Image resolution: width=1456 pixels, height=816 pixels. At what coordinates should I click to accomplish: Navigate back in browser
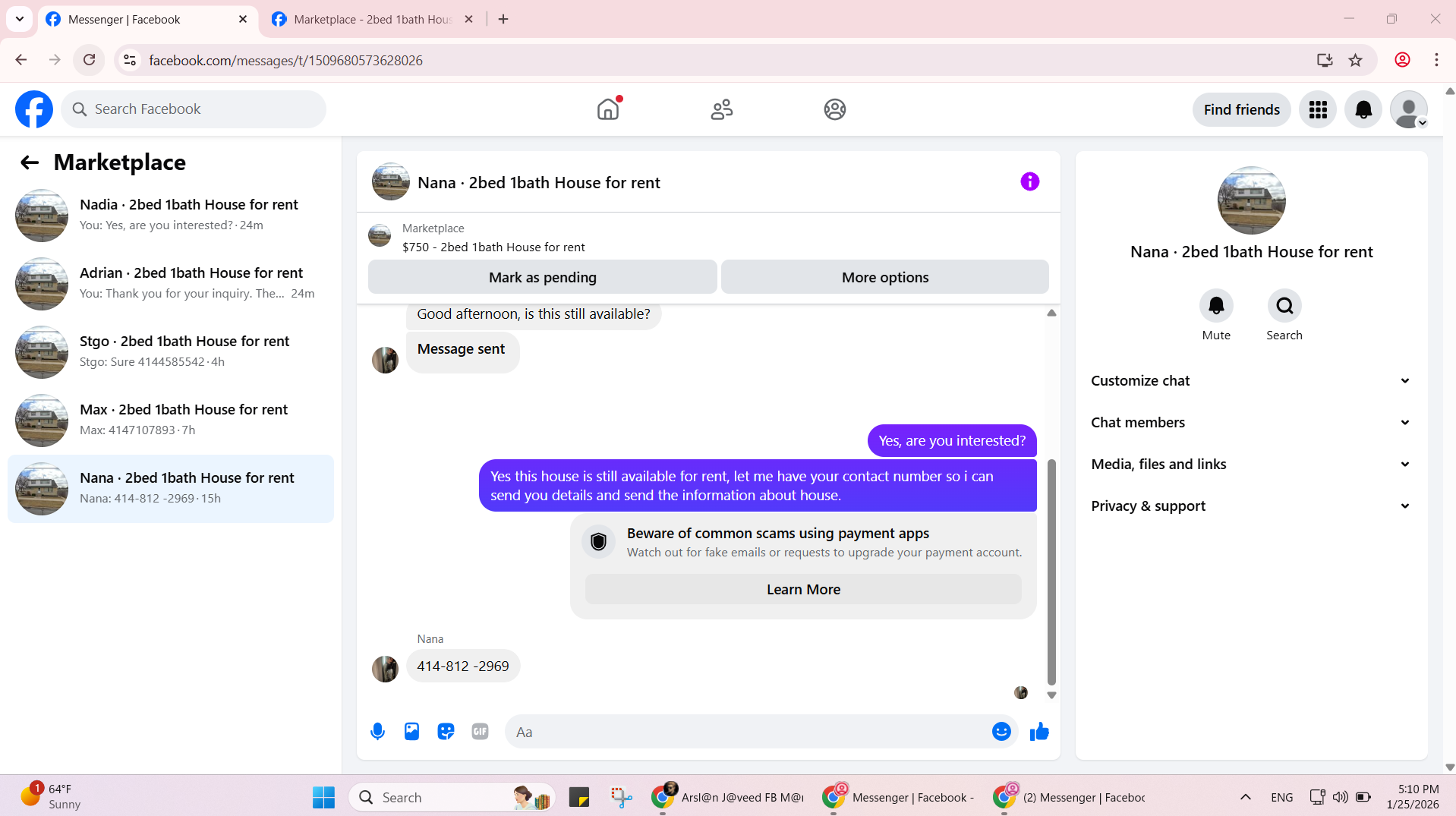[x=21, y=60]
